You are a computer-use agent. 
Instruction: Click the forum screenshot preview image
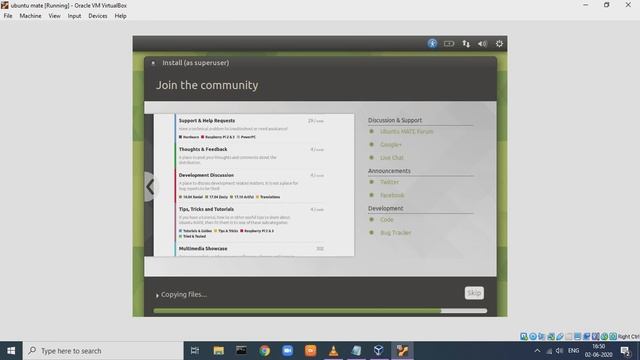click(254, 185)
